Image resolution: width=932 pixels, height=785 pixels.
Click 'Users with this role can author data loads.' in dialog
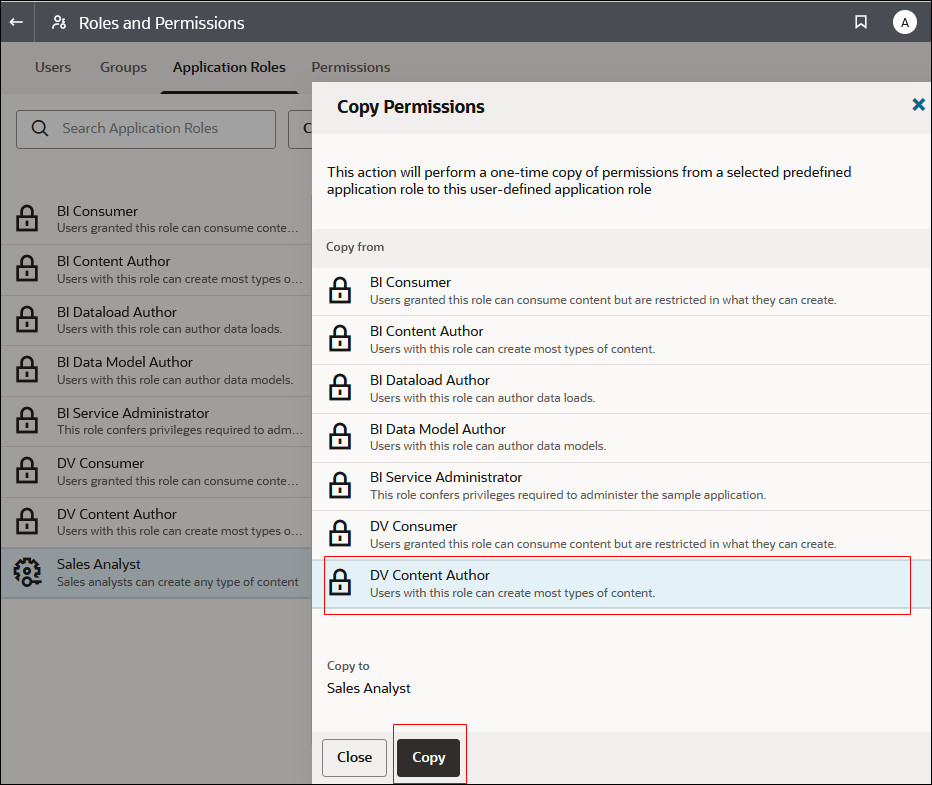(482, 398)
